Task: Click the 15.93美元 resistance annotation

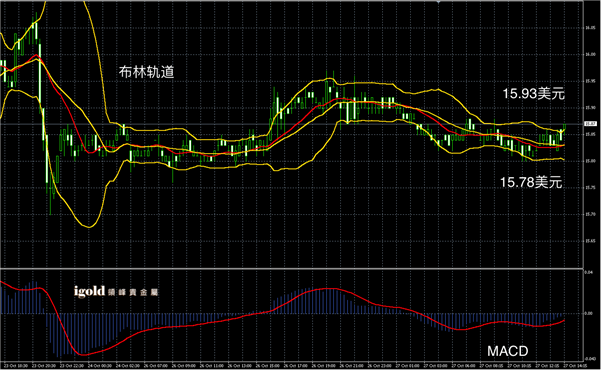Action: (533, 93)
